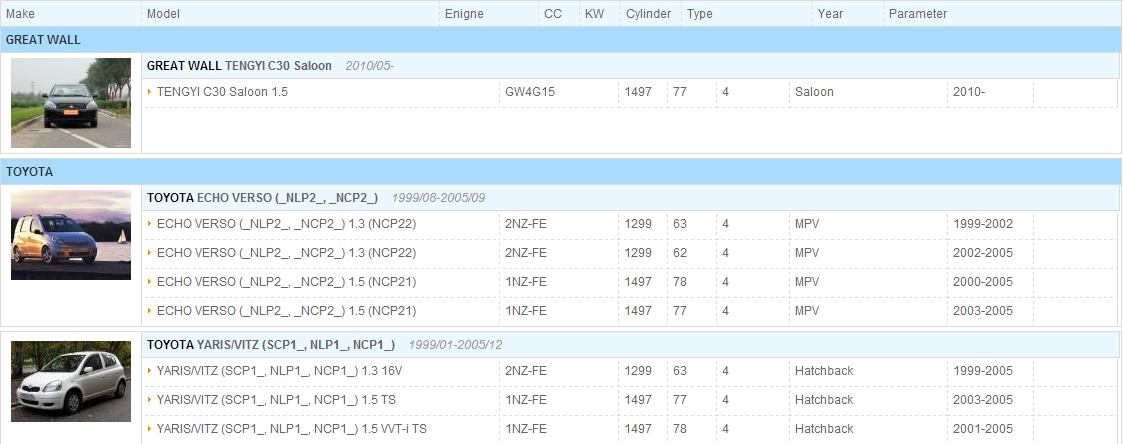Select the TOYOTA make section bar

click(x=561, y=172)
